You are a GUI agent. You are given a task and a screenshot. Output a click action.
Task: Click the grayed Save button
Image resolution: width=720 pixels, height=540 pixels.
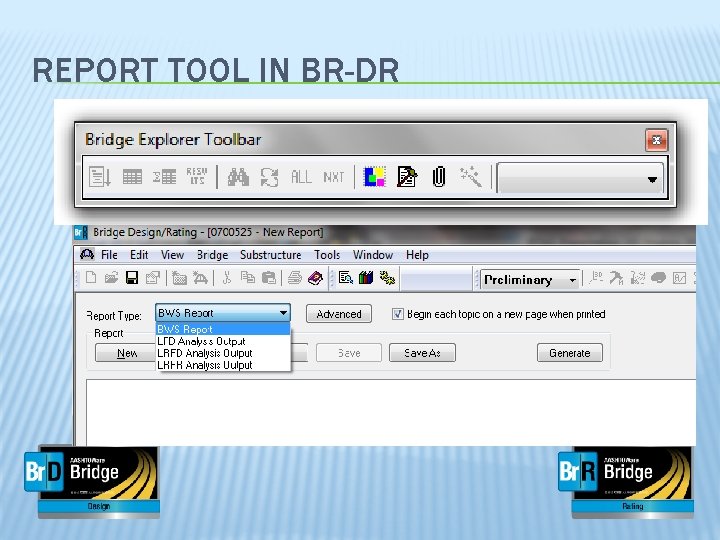(349, 353)
